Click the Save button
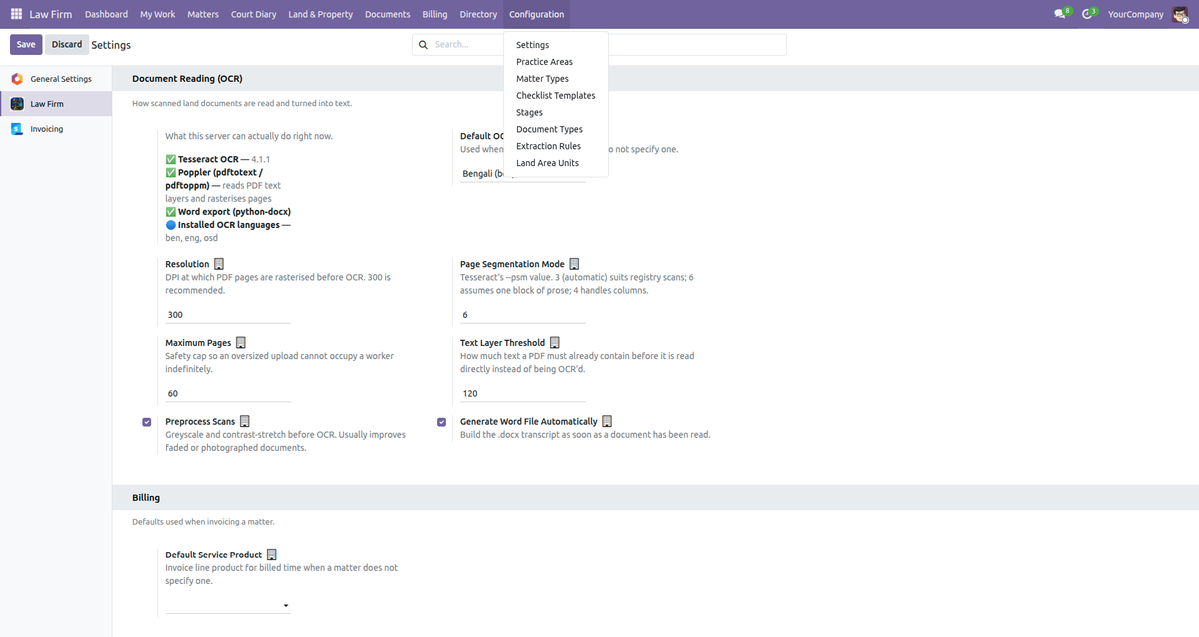Screen dimensions: 1199x637 pos(26,44)
